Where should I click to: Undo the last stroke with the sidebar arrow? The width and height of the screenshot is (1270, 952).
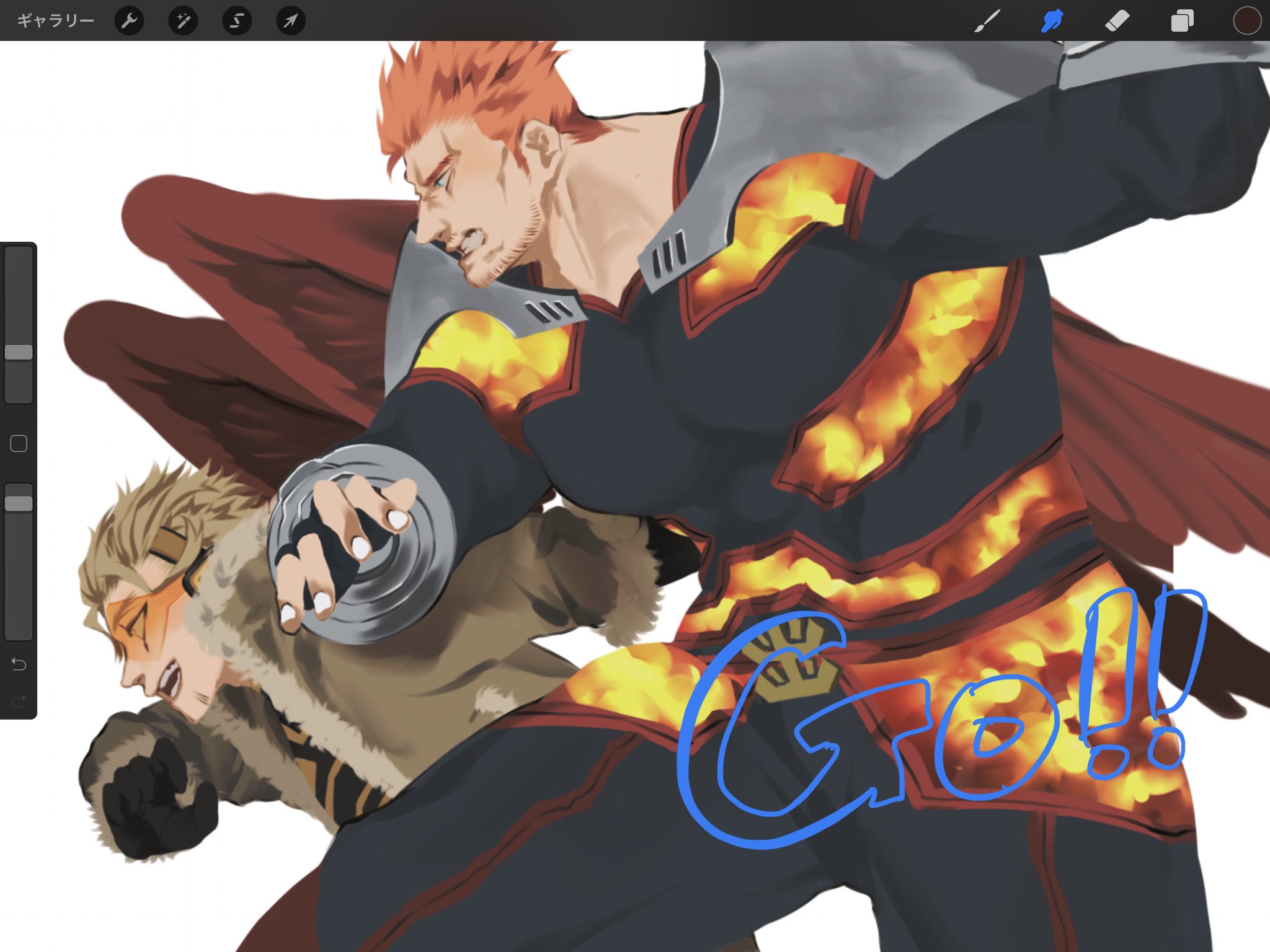pos(19,664)
